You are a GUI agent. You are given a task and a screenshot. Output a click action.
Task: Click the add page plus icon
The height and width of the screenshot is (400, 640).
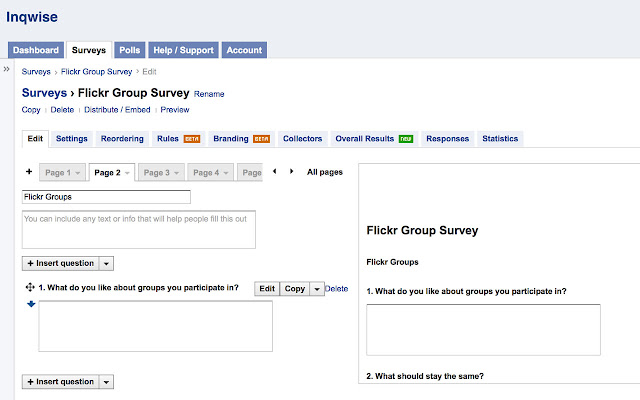click(28, 172)
